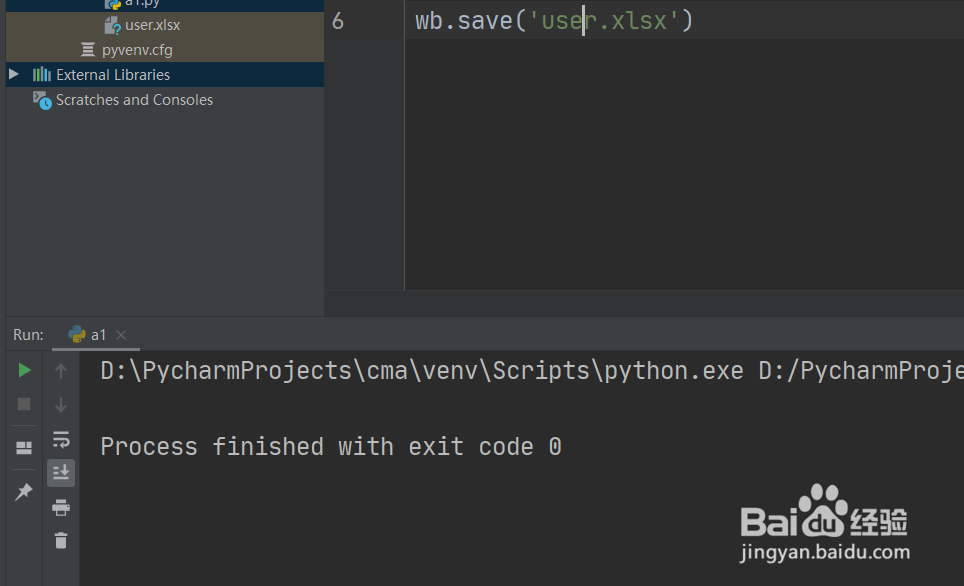The height and width of the screenshot is (586, 964).
Task: Click the Restore Layout icon
Action: pyautogui.click(x=24, y=448)
